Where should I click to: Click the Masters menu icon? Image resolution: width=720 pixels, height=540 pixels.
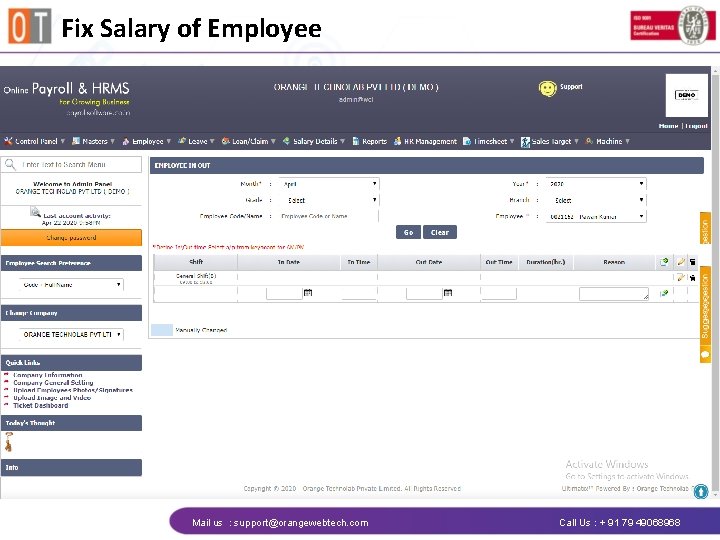click(76, 141)
